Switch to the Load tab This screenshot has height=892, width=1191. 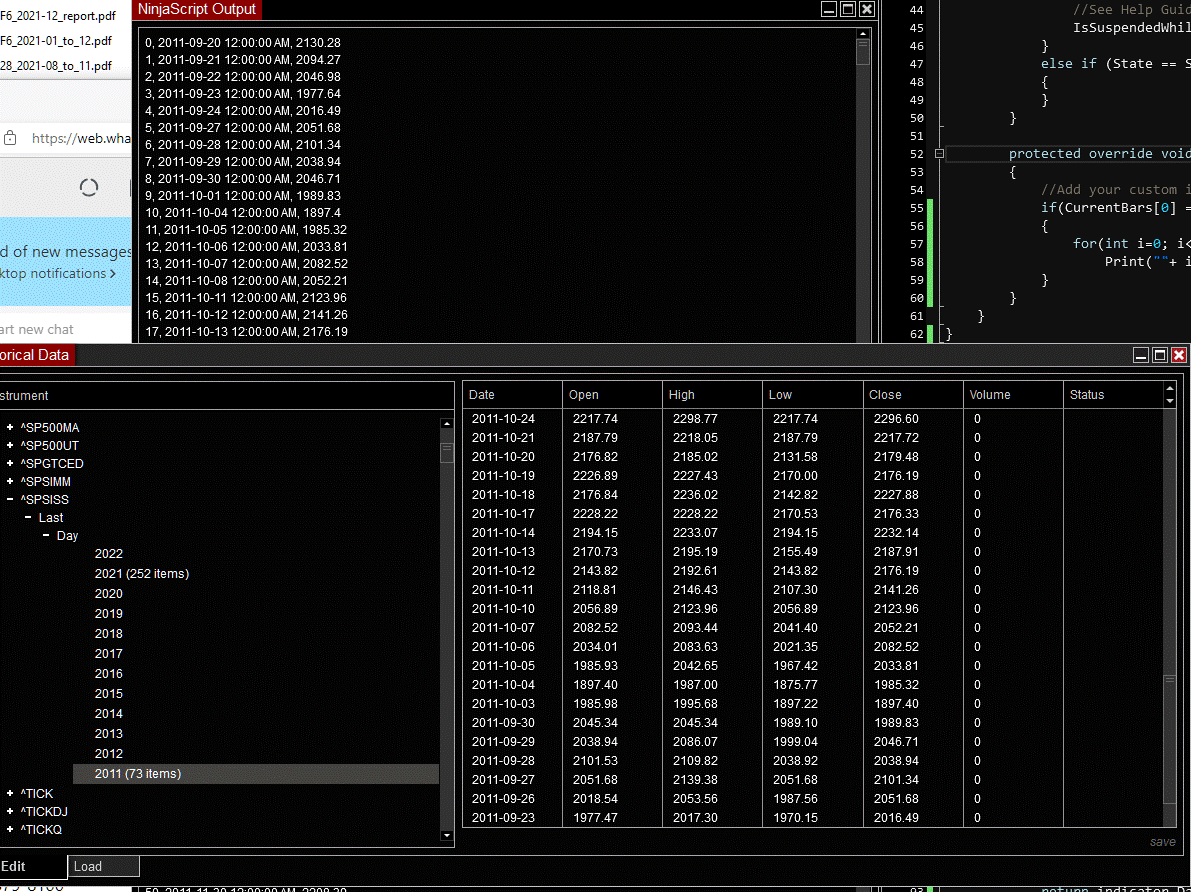click(103, 866)
